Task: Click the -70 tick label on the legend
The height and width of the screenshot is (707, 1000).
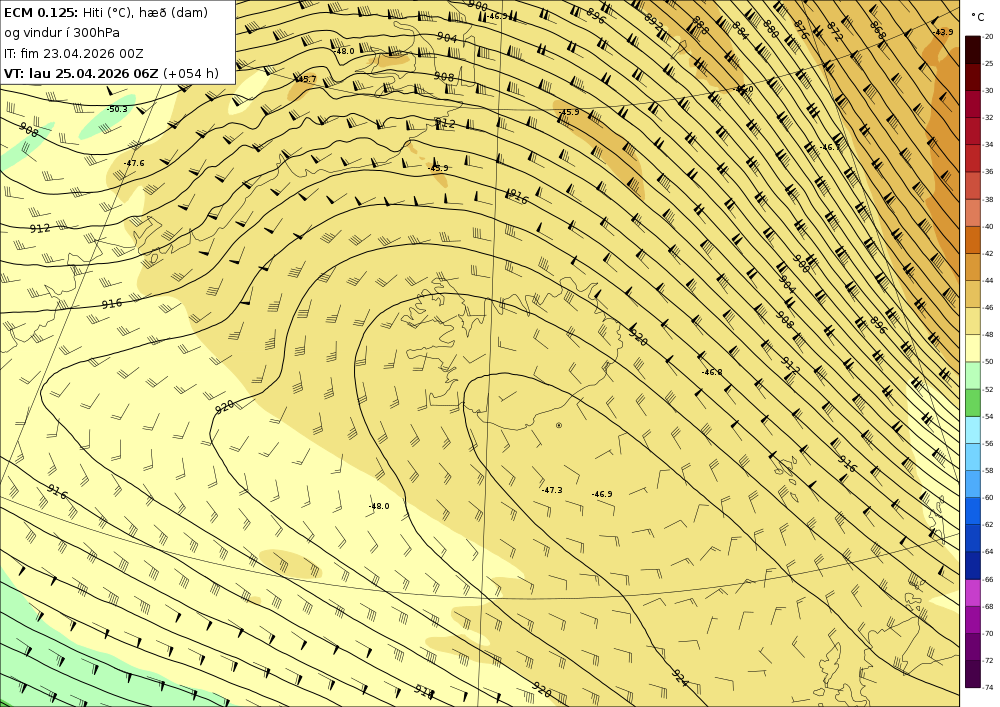Action: [988, 634]
